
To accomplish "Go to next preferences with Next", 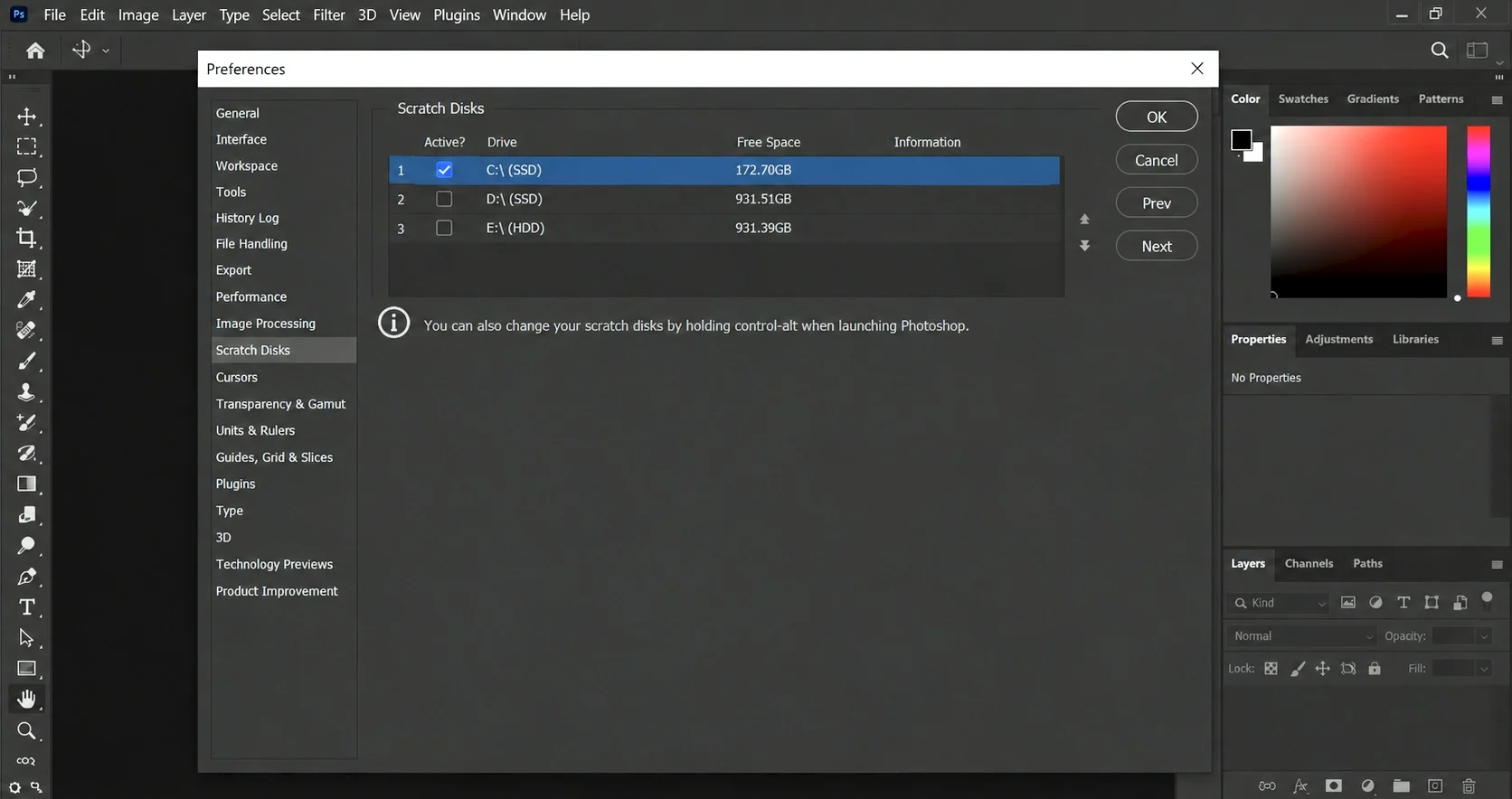I will coord(1157,246).
